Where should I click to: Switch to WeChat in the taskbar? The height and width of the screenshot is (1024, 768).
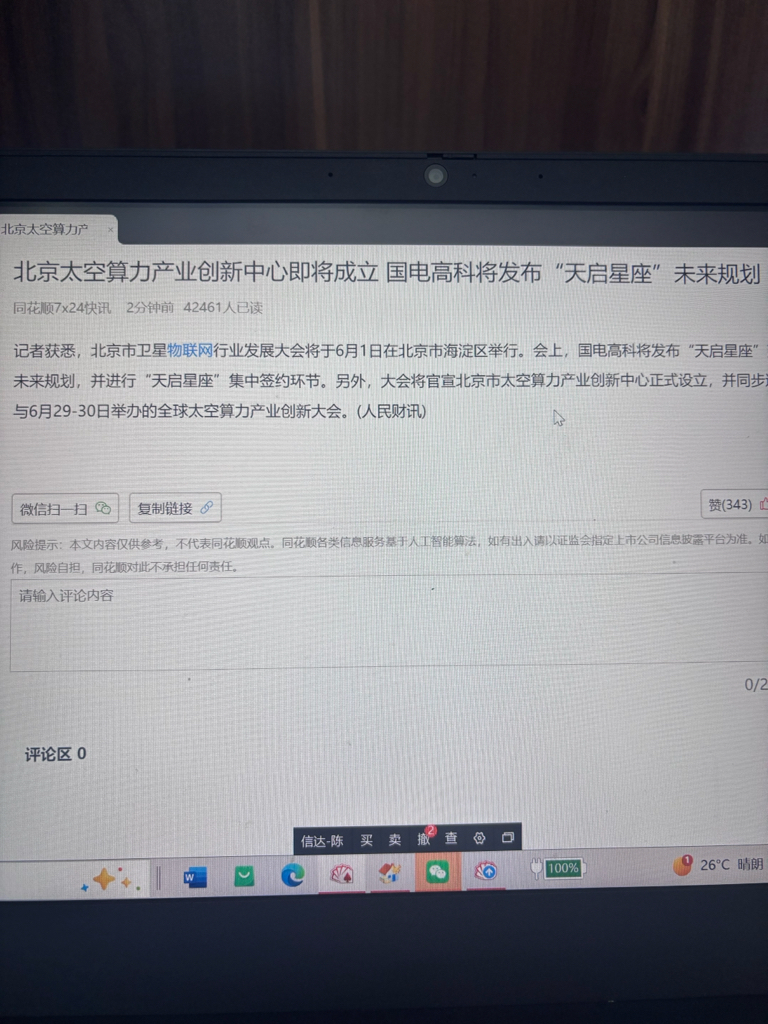438,871
